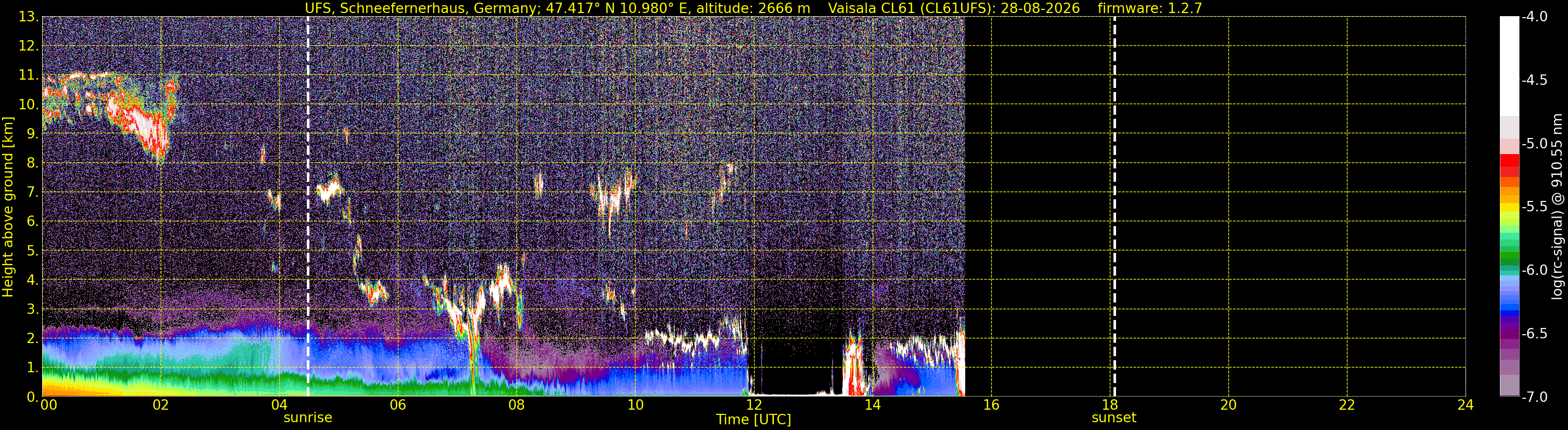Click the x-axis tick label '14'

click(x=873, y=405)
